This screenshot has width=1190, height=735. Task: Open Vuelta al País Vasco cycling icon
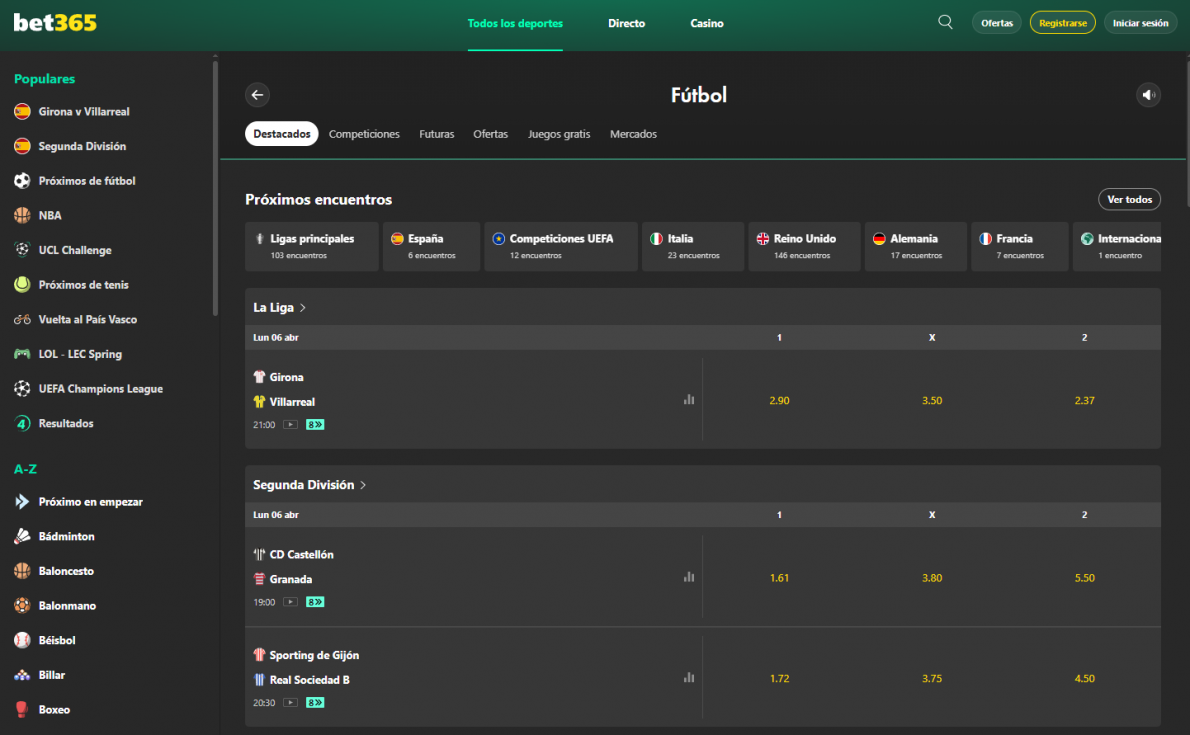[x=22, y=320]
